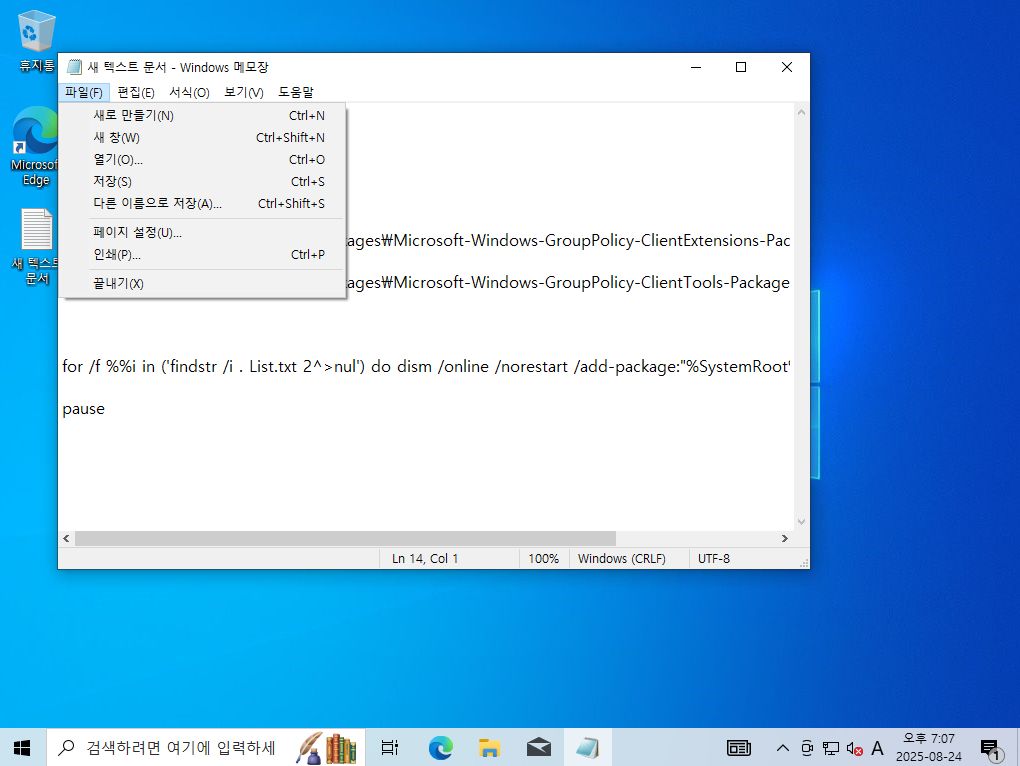Select 다른 이름으로 저장(A)... menu entry
This screenshot has width=1020, height=766.
203,204
